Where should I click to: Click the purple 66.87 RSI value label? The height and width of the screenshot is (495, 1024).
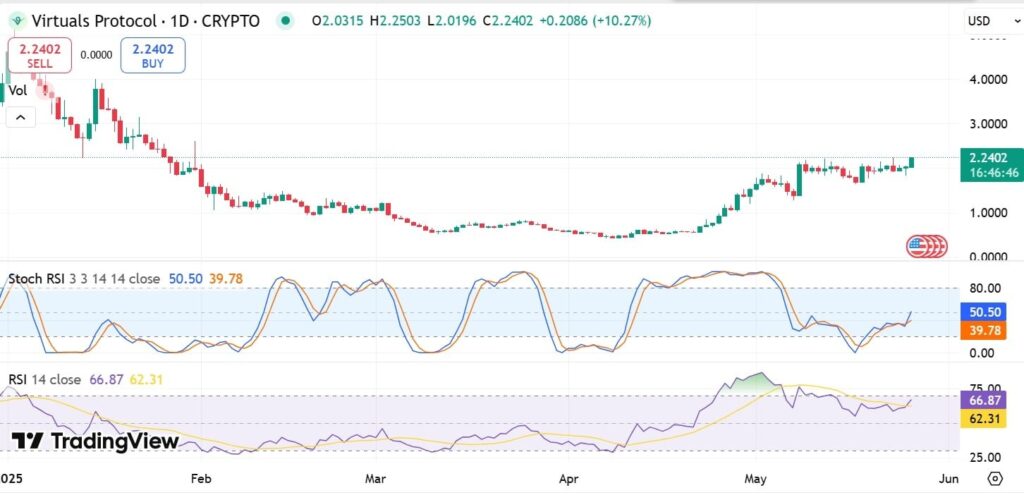pyautogui.click(x=988, y=400)
